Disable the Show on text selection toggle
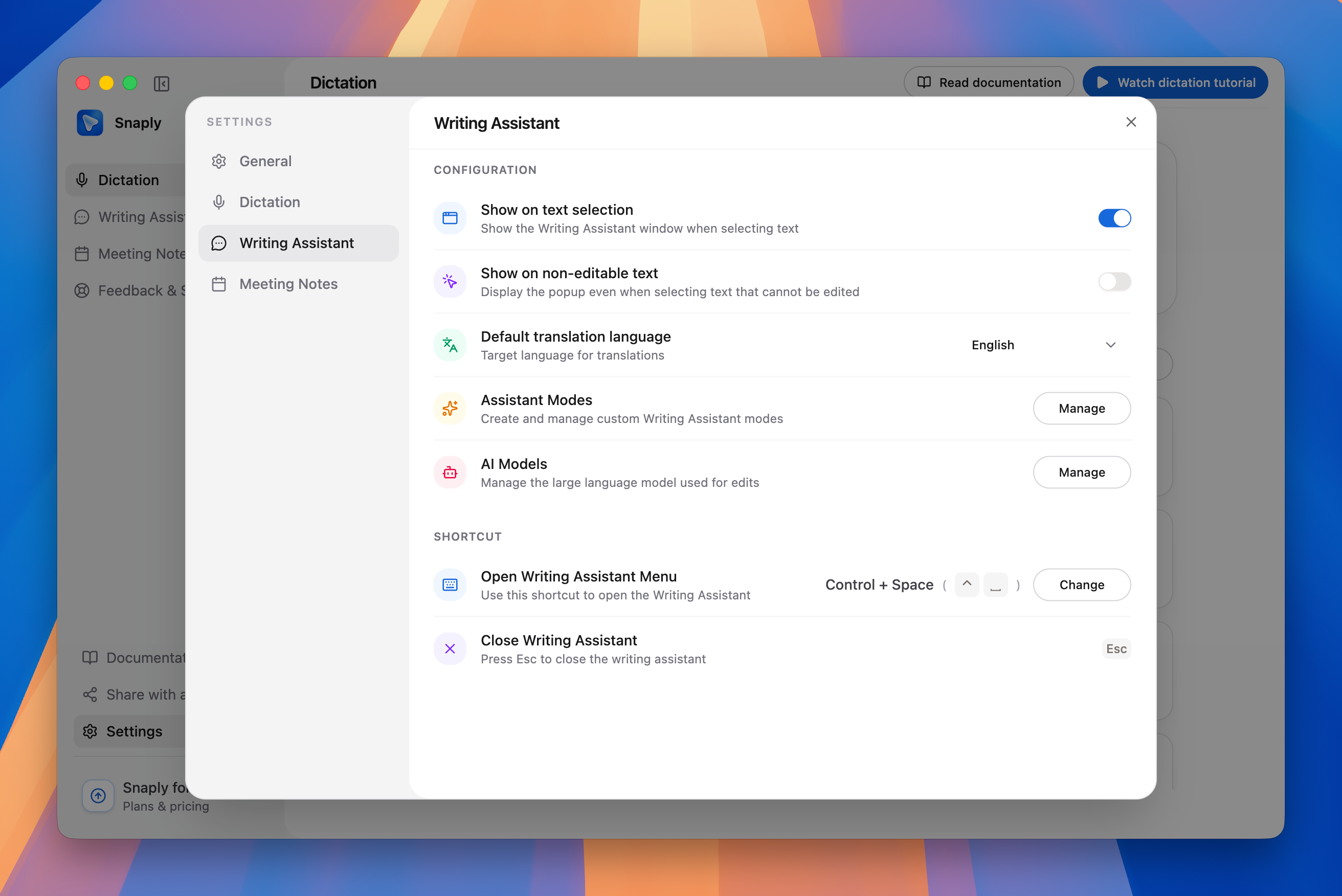 (1114, 218)
